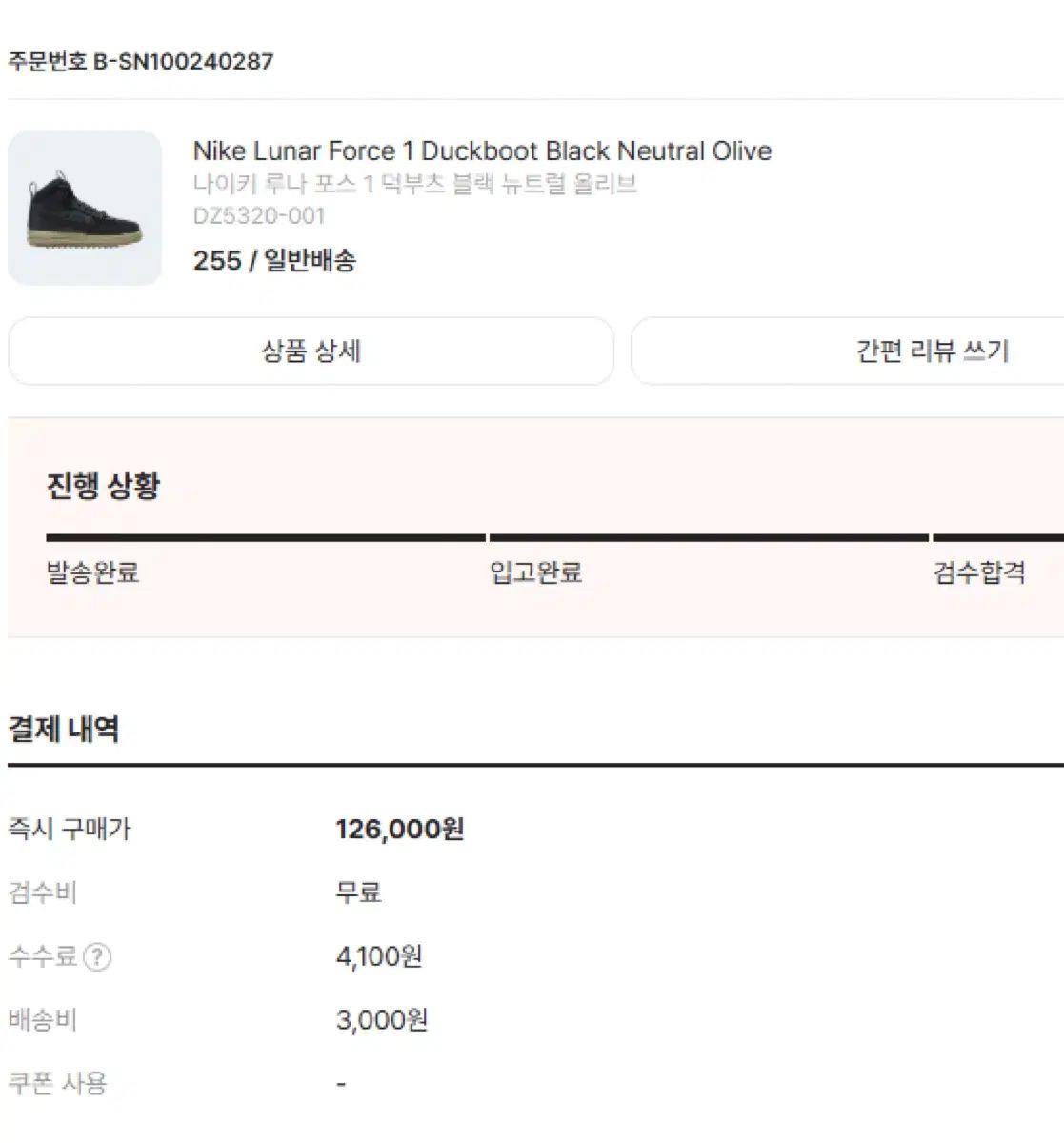Click the 간편 리뷰 쓰기 button
Screen dimensions: 1064x1143
[x=848, y=351]
